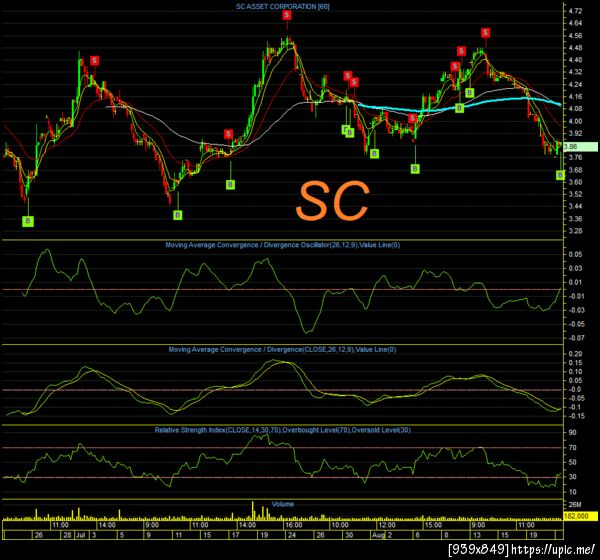This screenshot has width=600, height=560.
Task: Click the S sell marker beside the cyan average line
Action: tap(412, 118)
